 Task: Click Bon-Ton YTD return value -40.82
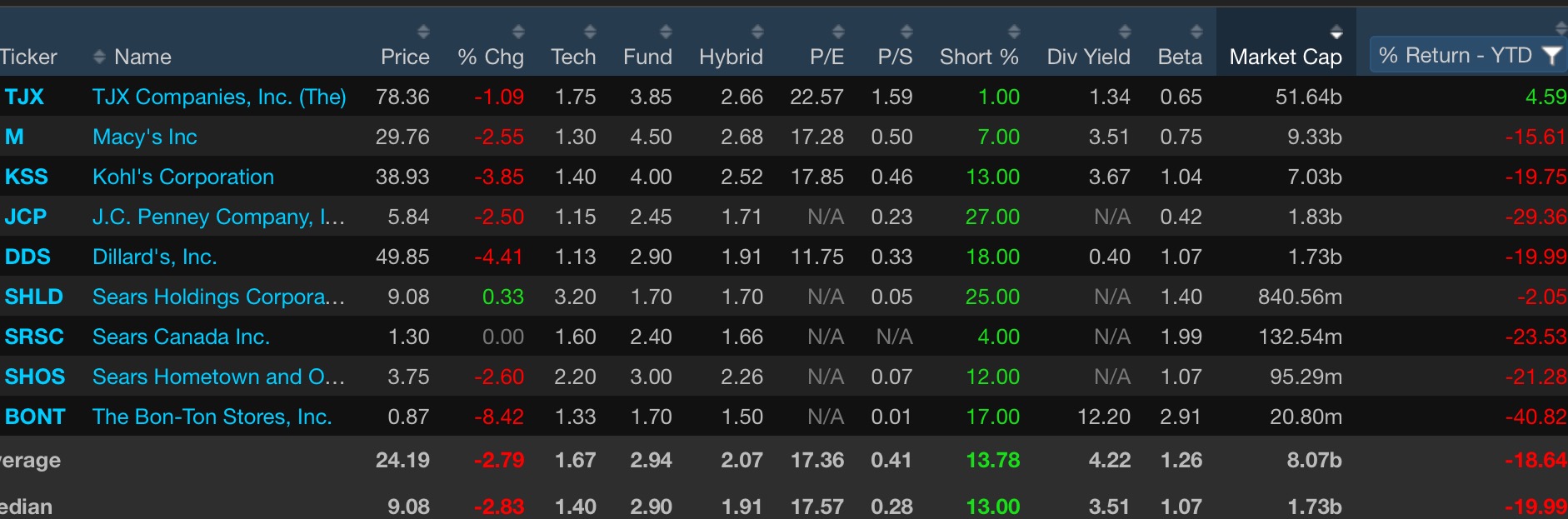[1536, 417]
